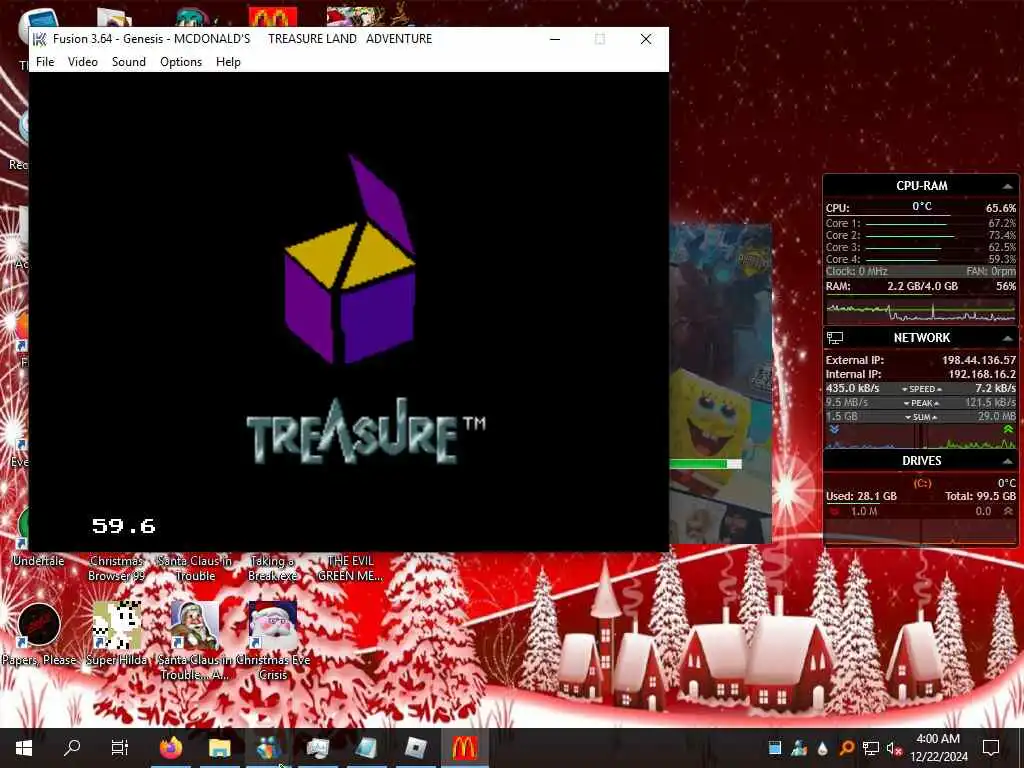
Task: Click the Fusion window title bar icon
Action: [x=40, y=39]
